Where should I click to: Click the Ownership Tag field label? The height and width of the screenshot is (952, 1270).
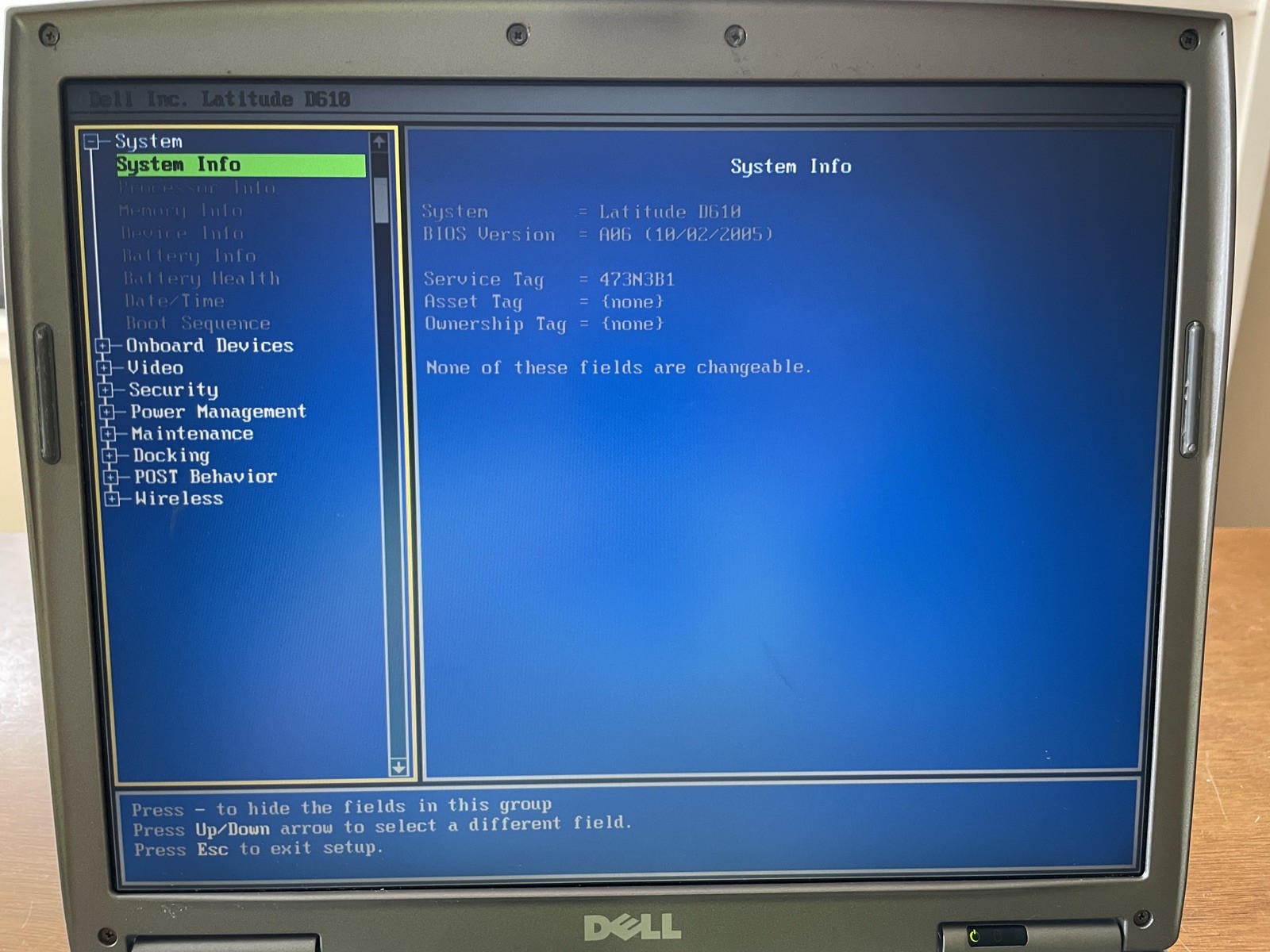point(495,324)
